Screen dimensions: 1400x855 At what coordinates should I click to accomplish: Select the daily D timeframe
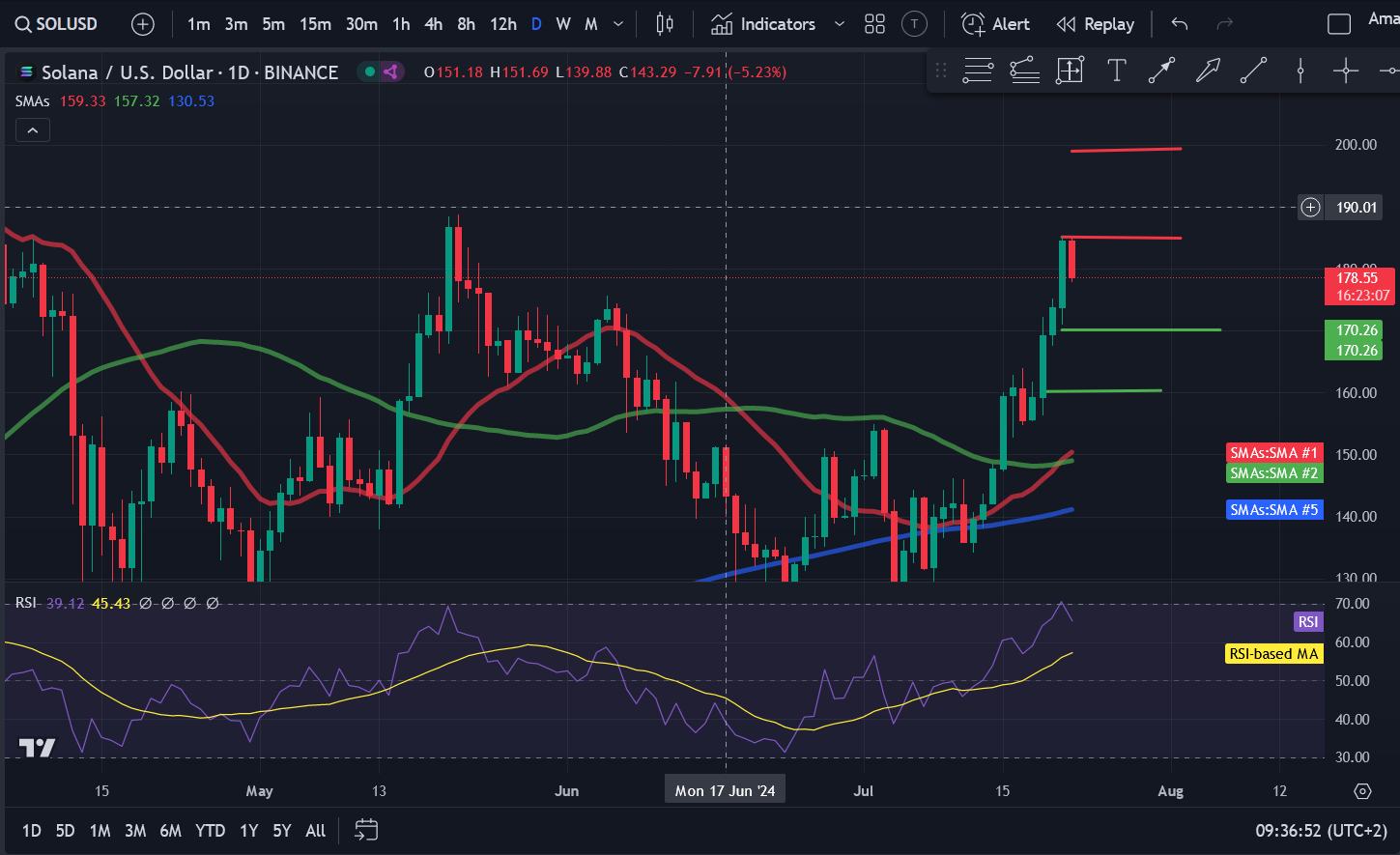tap(536, 24)
